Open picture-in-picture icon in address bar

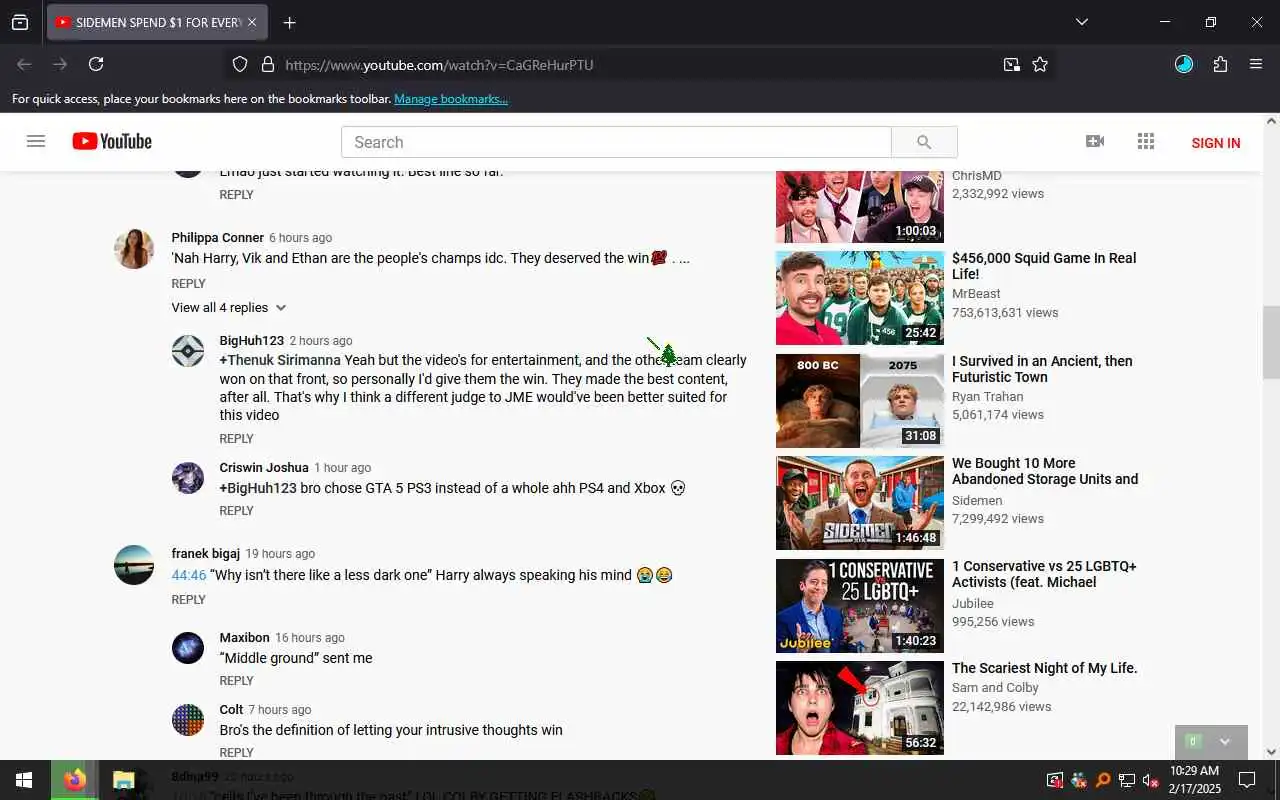pos(1012,64)
